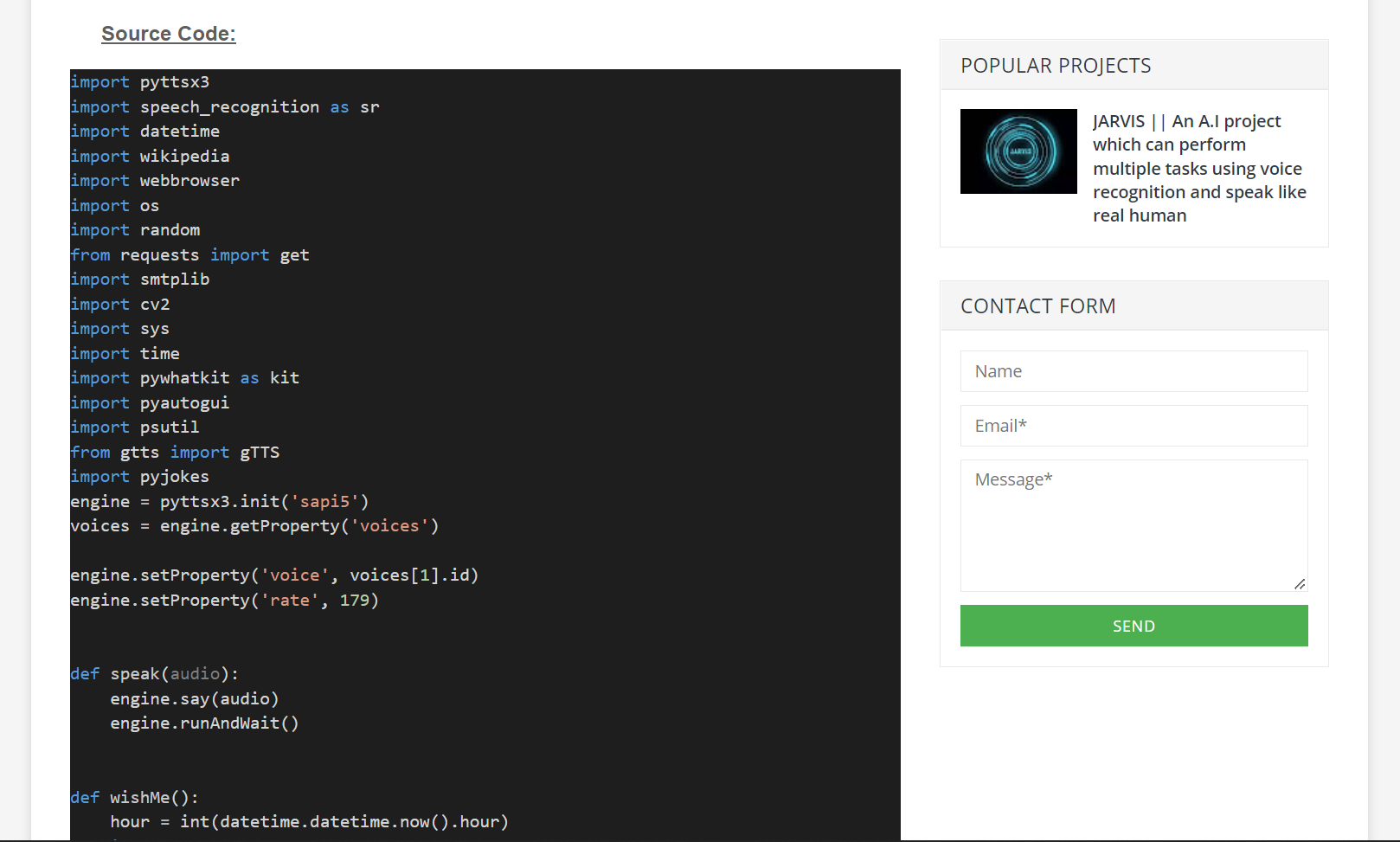Click the voices = engine.getProperty line
Viewport: 1400px width, 842px height.
(x=254, y=526)
